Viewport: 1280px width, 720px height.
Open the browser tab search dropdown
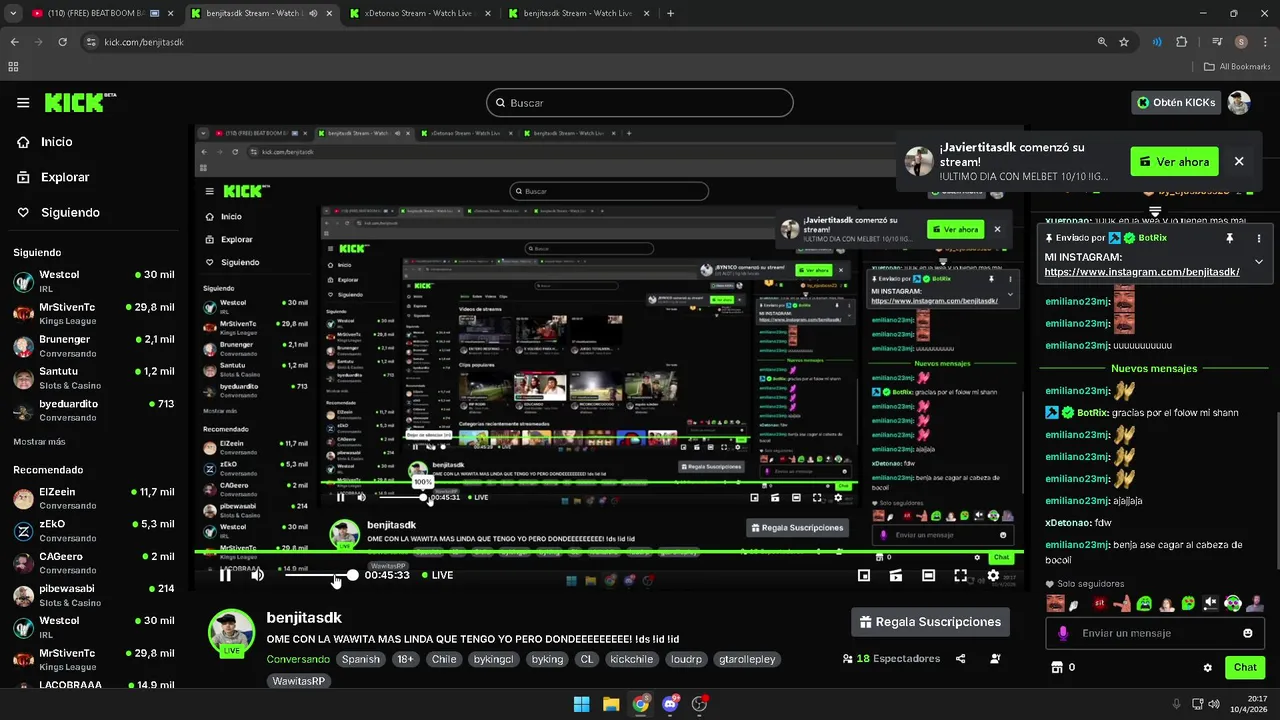tap(13, 13)
